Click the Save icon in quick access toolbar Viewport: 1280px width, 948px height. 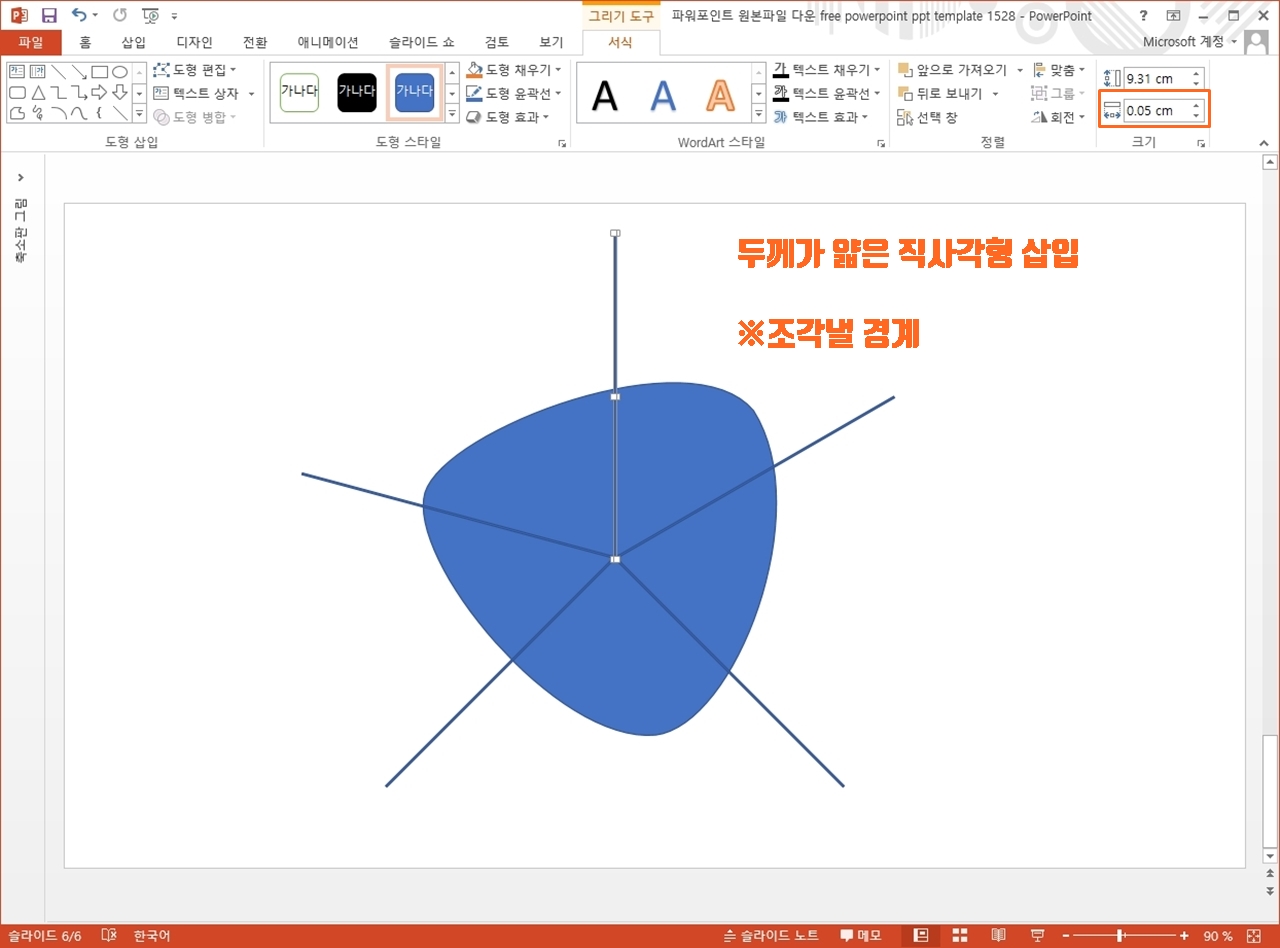pos(49,16)
